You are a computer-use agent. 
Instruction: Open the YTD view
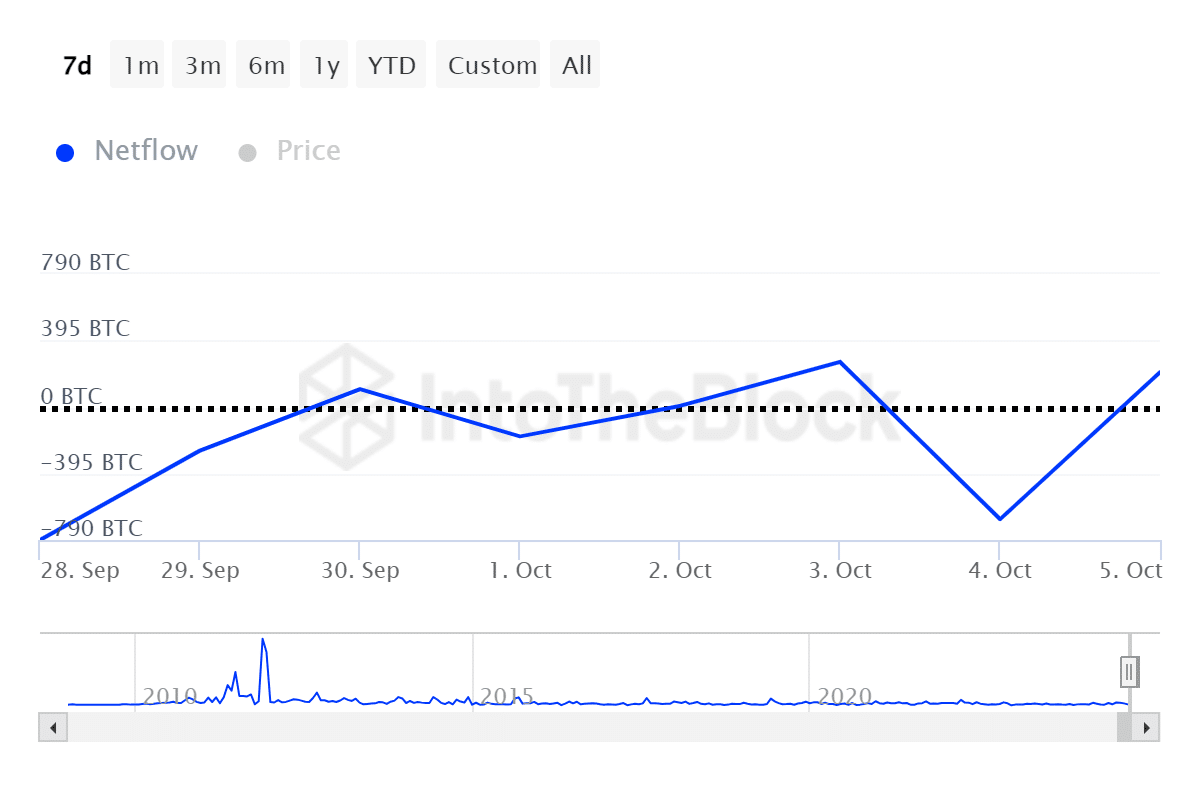(390, 64)
